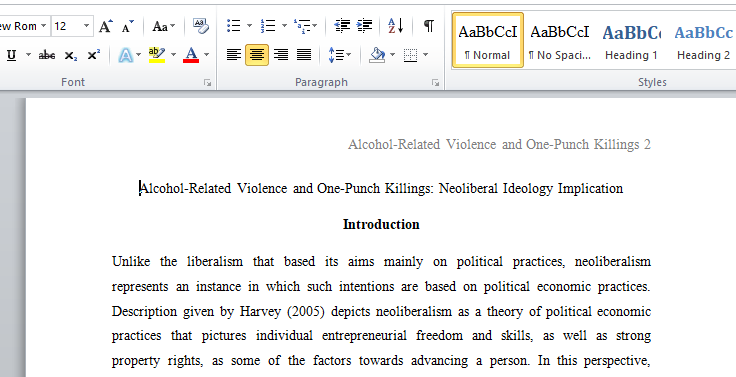Click the Numbering list icon
This screenshot has width=736, height=377.
tap(268, 26)
